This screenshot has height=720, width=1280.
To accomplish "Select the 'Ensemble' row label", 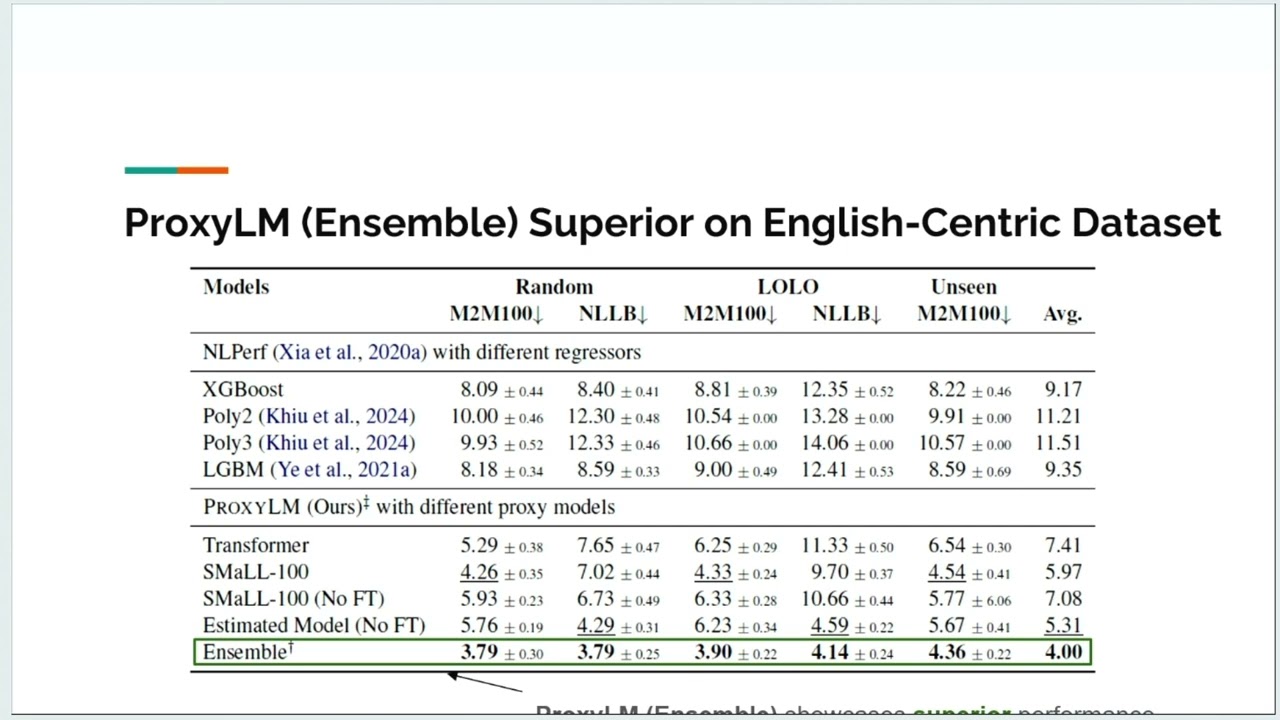I will pos(248,652).
